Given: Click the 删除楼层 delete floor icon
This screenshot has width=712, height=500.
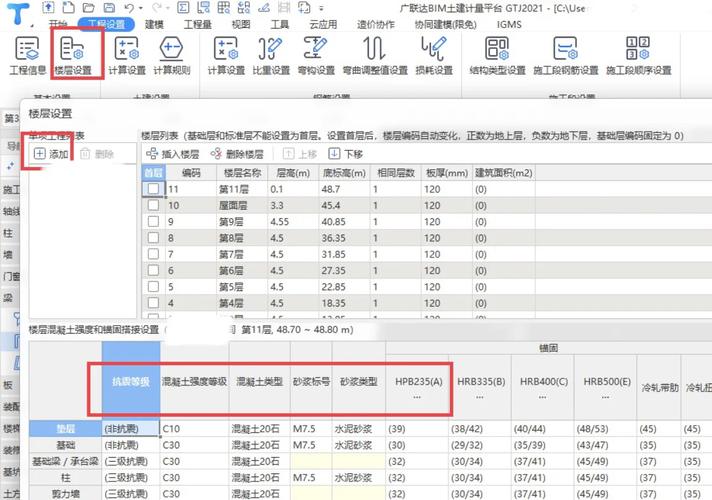Looking at the screenshot, I should point(216,154).
